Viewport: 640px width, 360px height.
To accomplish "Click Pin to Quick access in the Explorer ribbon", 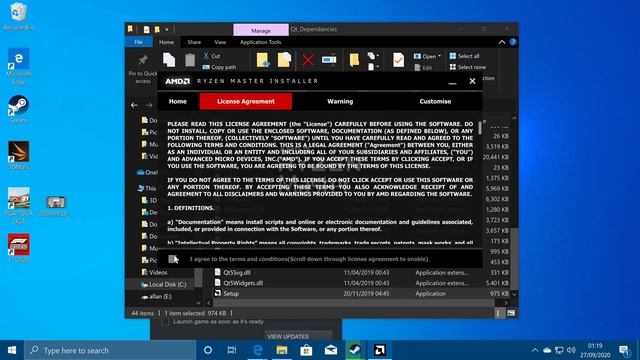I will pos(143,69).
